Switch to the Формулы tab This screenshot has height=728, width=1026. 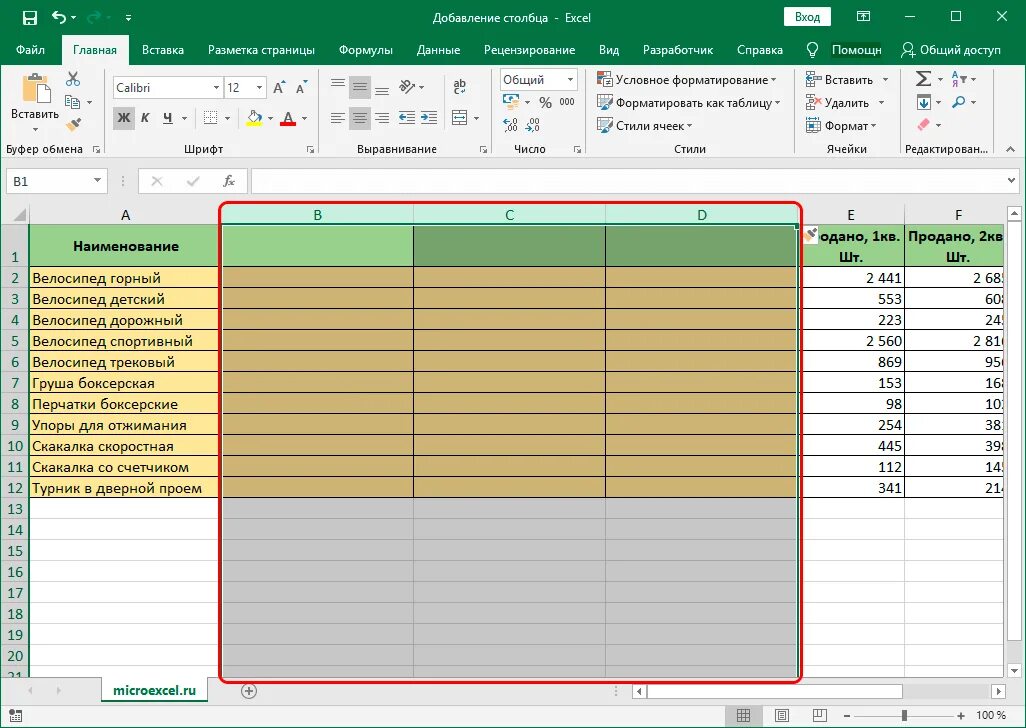pyautogui.click(x=366, y=50)
